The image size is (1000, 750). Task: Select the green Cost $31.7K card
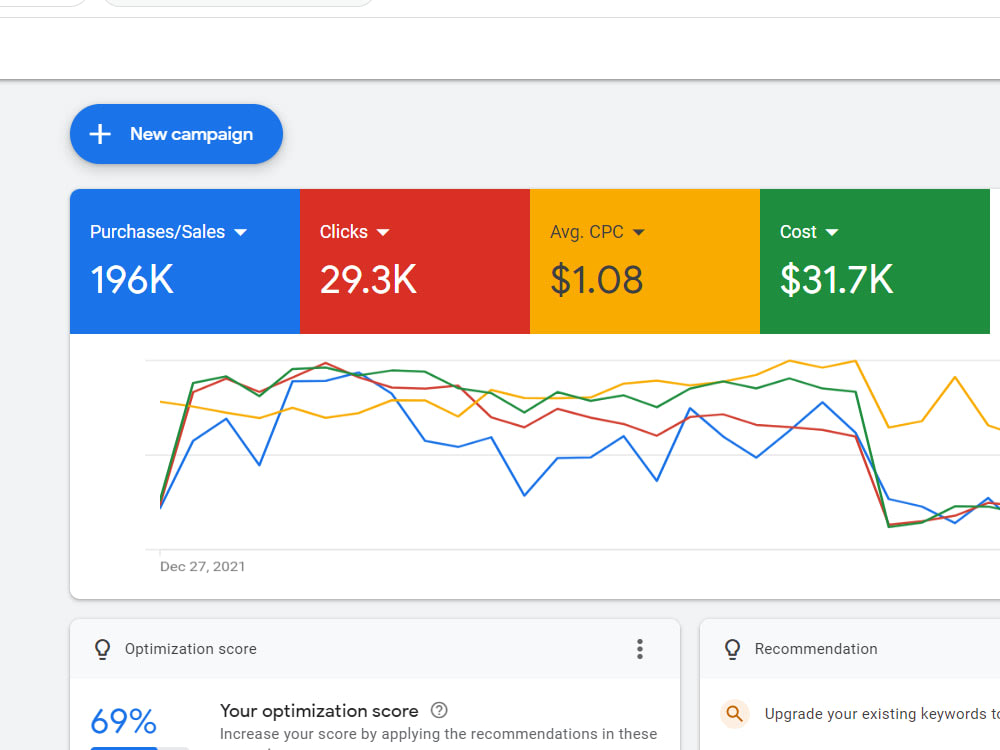pyautogui.click(x=875, y=261)
